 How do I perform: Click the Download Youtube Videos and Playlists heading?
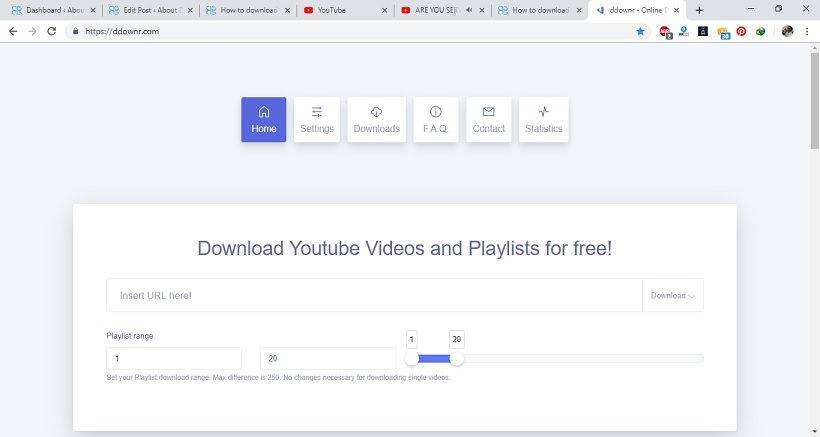pos(404,248)
